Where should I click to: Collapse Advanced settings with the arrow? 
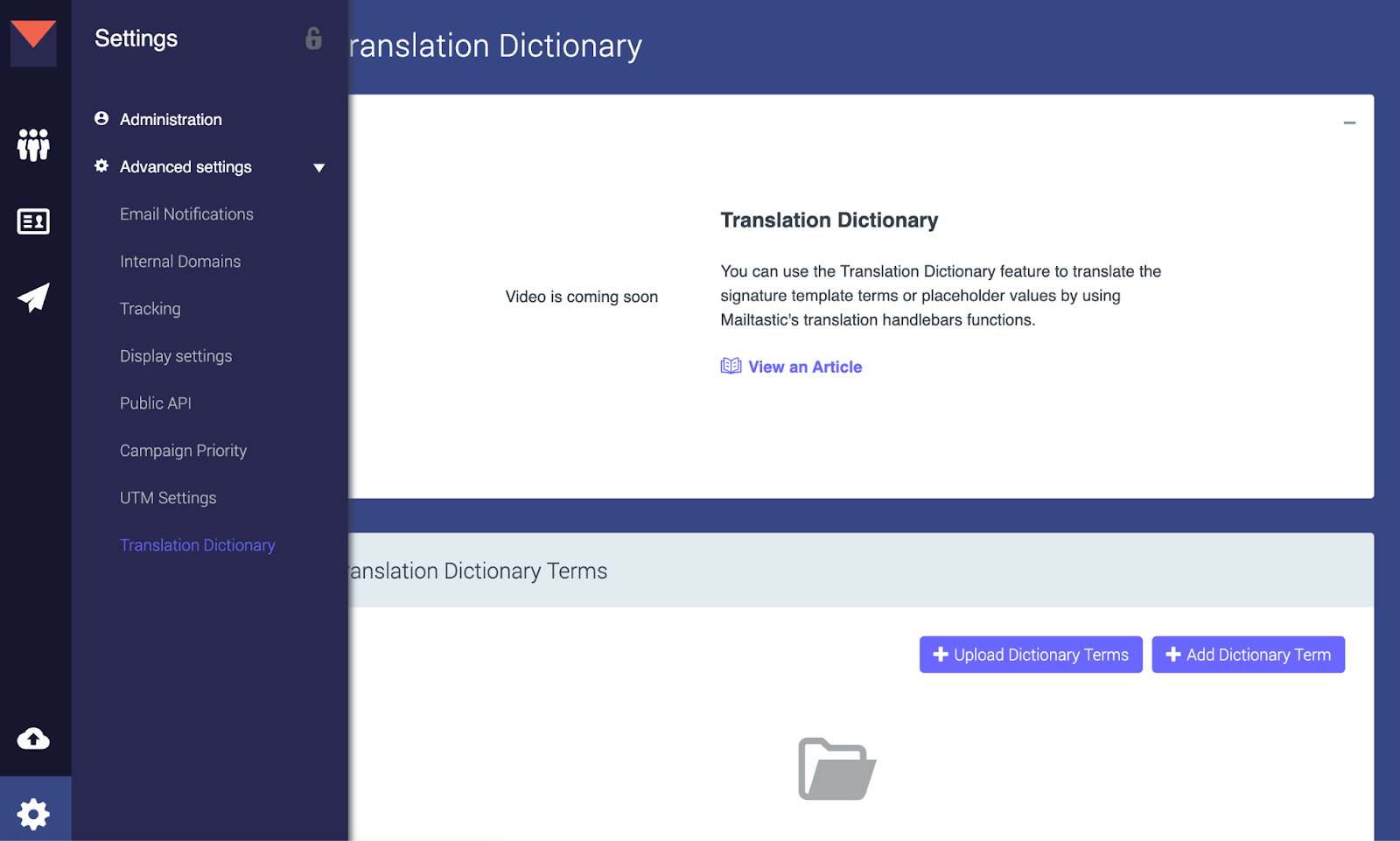tap(319, 167)
